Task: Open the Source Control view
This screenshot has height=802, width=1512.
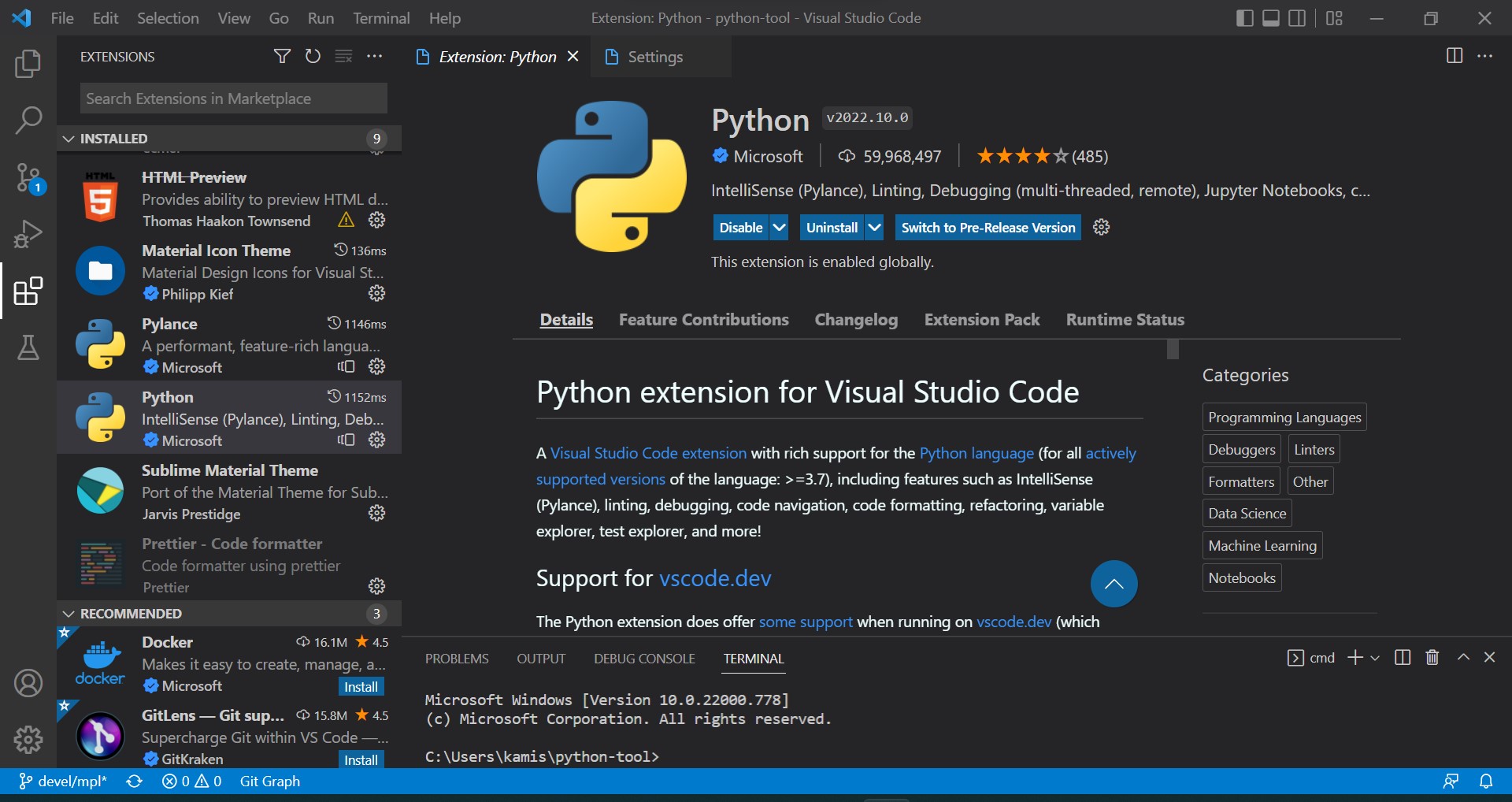Action: [x=29, y=177]
